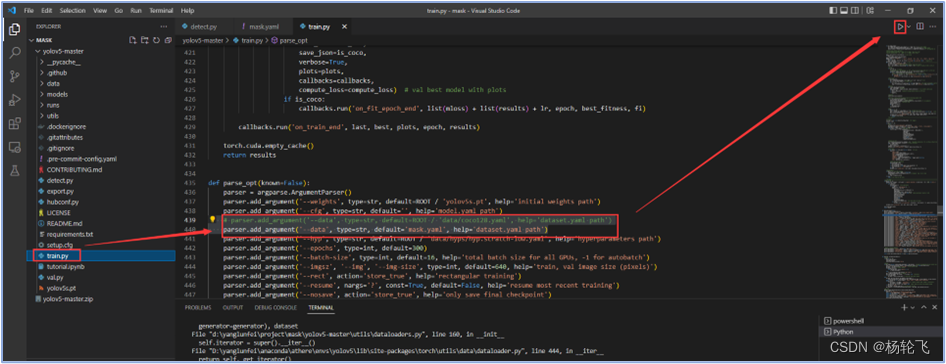Maximize the terminal panel size
The height and width of the screenshot is (364, 946).
924,307
